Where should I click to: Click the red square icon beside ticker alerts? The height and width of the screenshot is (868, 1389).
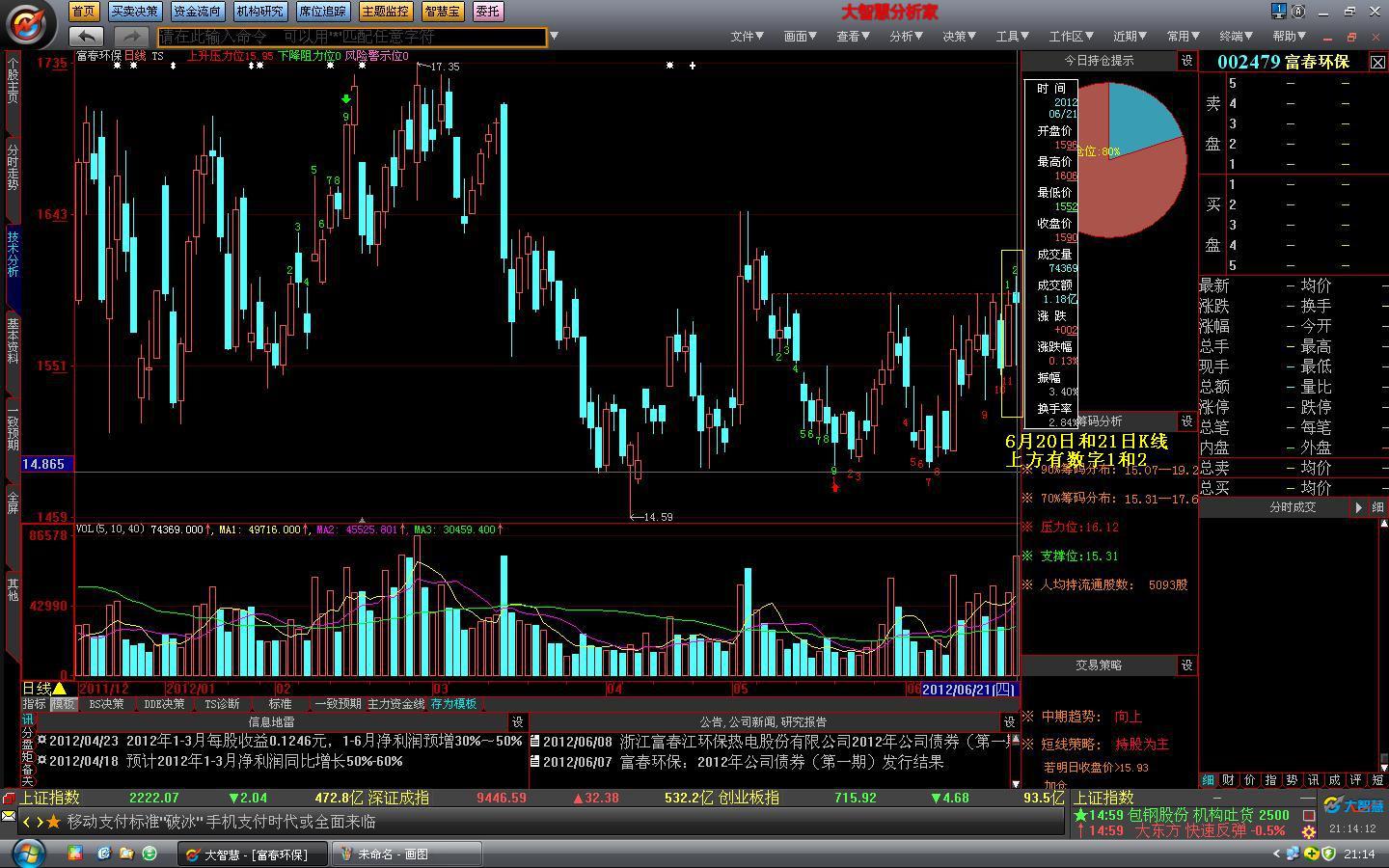1309,815
